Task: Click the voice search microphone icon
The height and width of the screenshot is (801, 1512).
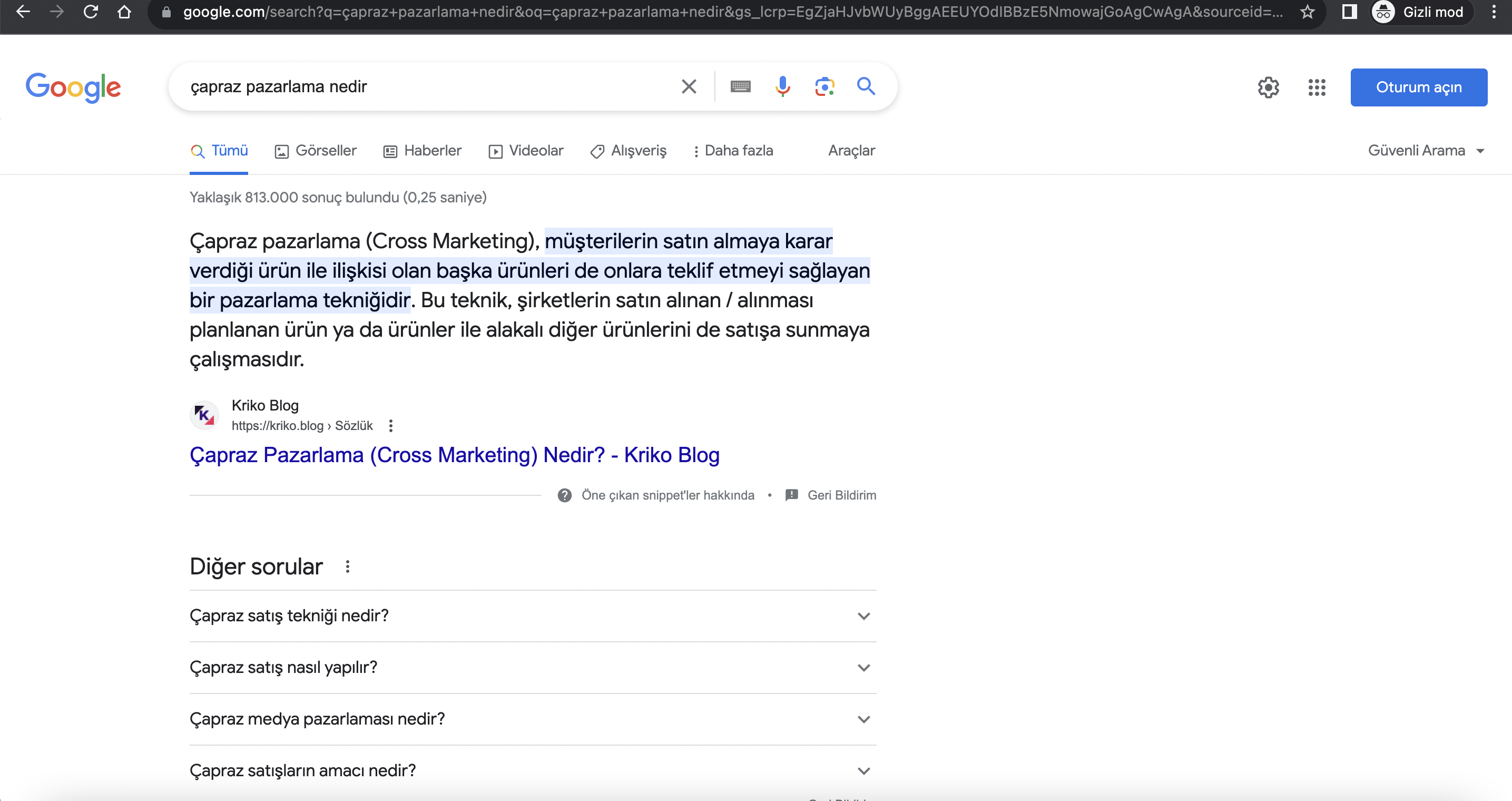Action: (782, 87)
